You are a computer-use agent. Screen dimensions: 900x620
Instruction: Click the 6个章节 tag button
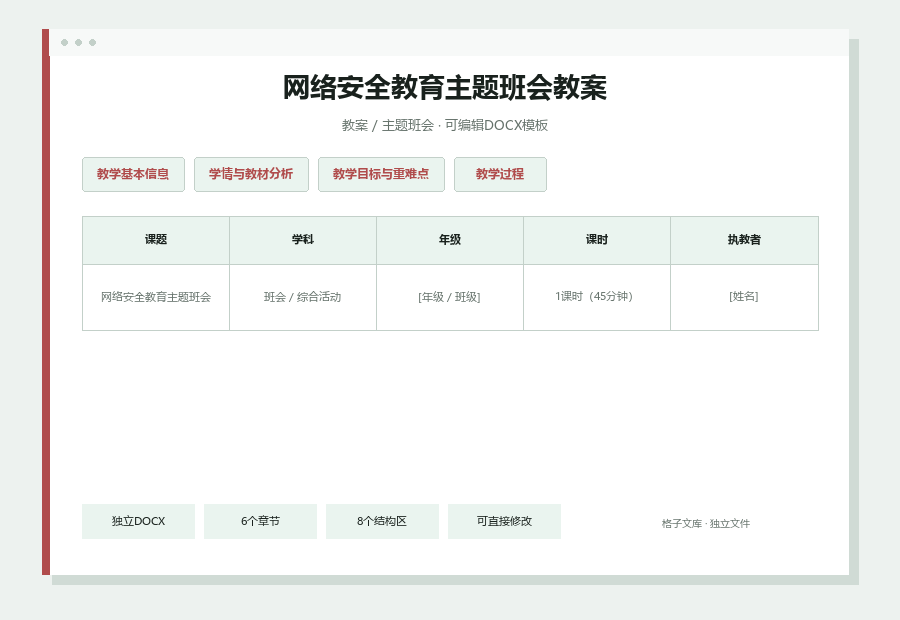tap(260, 521)
